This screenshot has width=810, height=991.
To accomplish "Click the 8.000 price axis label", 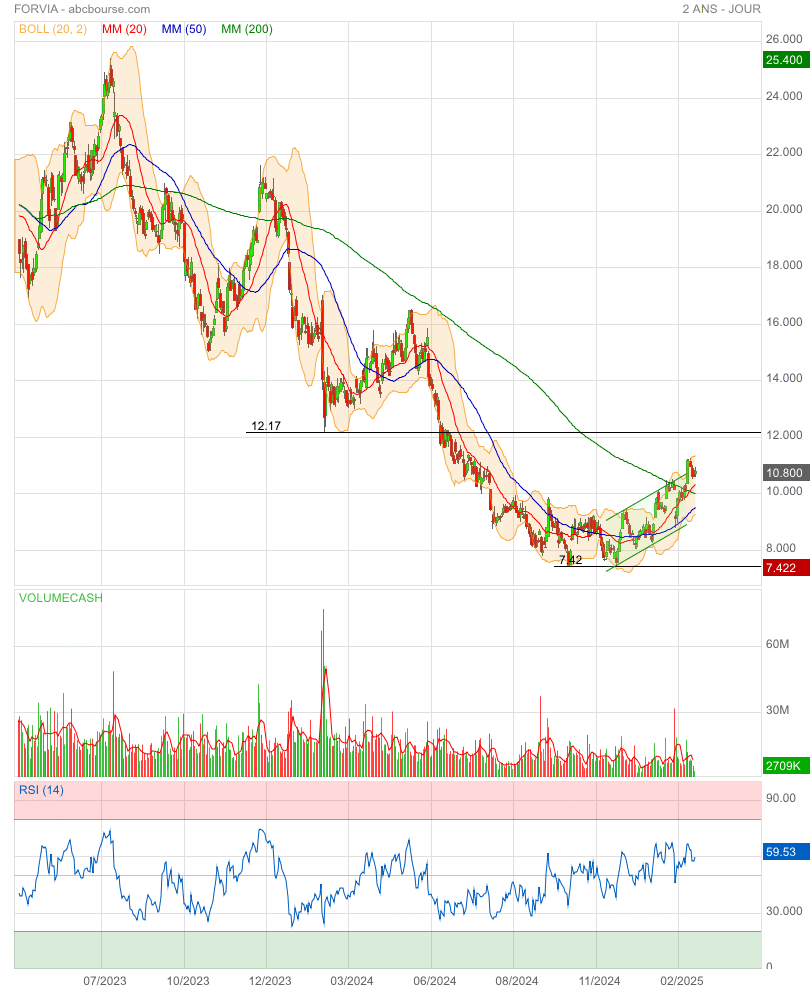I will (781, 549).
